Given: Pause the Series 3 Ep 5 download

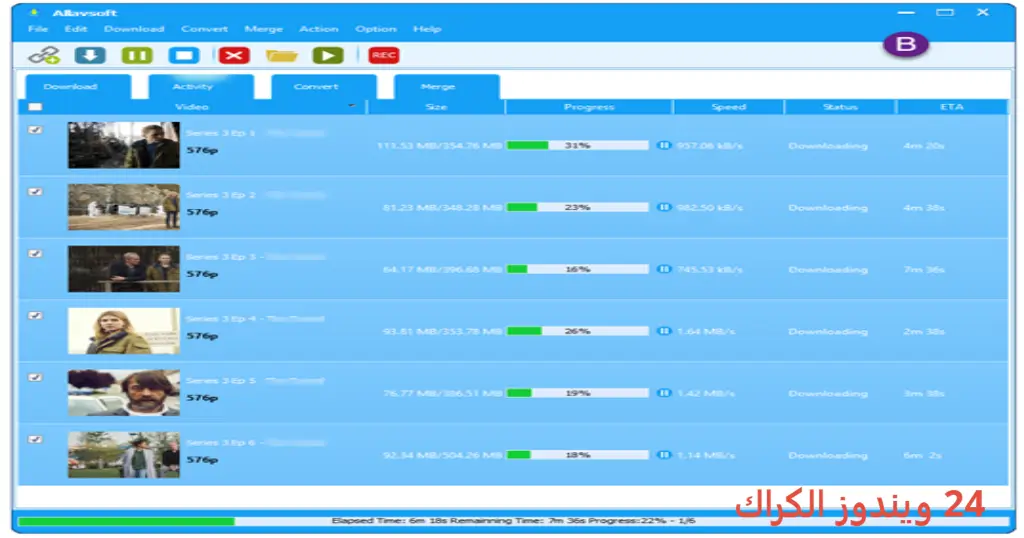Looking at the screenshot, I should click(664, 393).
